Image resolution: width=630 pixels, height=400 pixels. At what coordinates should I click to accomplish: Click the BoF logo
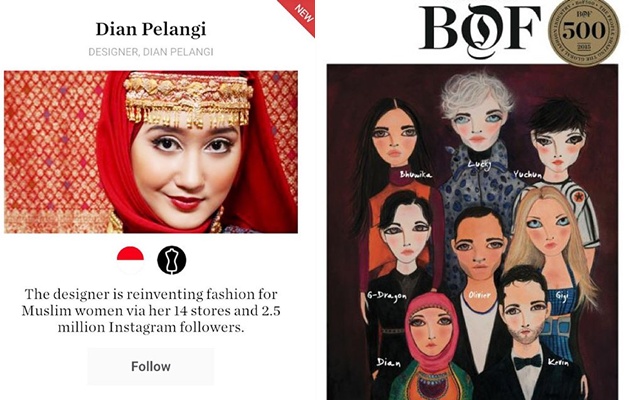[480, 31]
